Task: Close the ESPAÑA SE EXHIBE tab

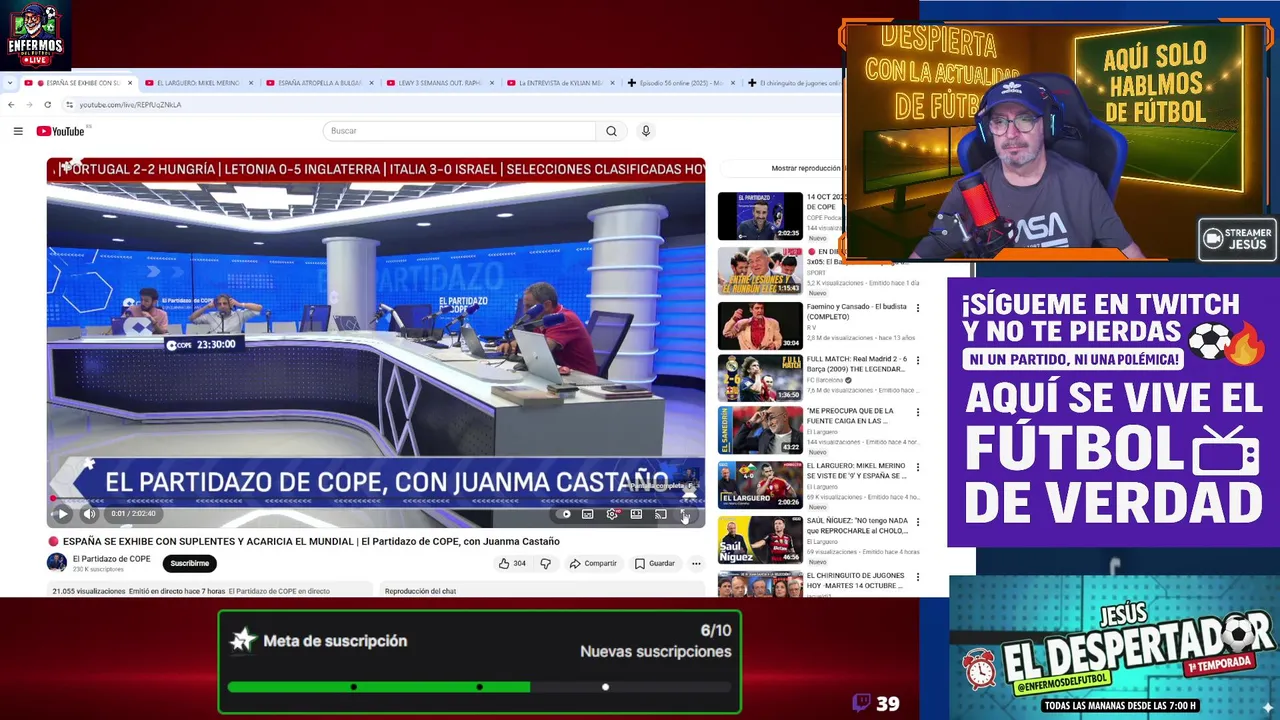Action: (x=129, y=83)
